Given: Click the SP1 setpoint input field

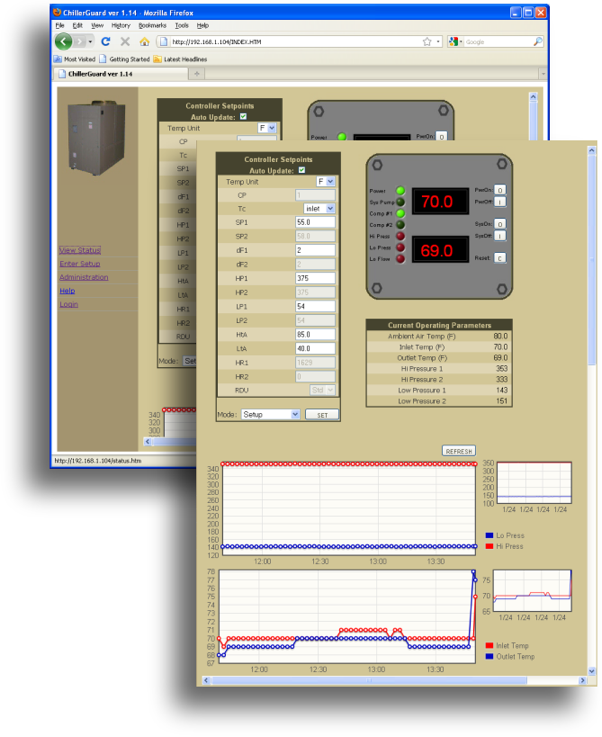Looking at the screenshot, I should click(315, 222).
